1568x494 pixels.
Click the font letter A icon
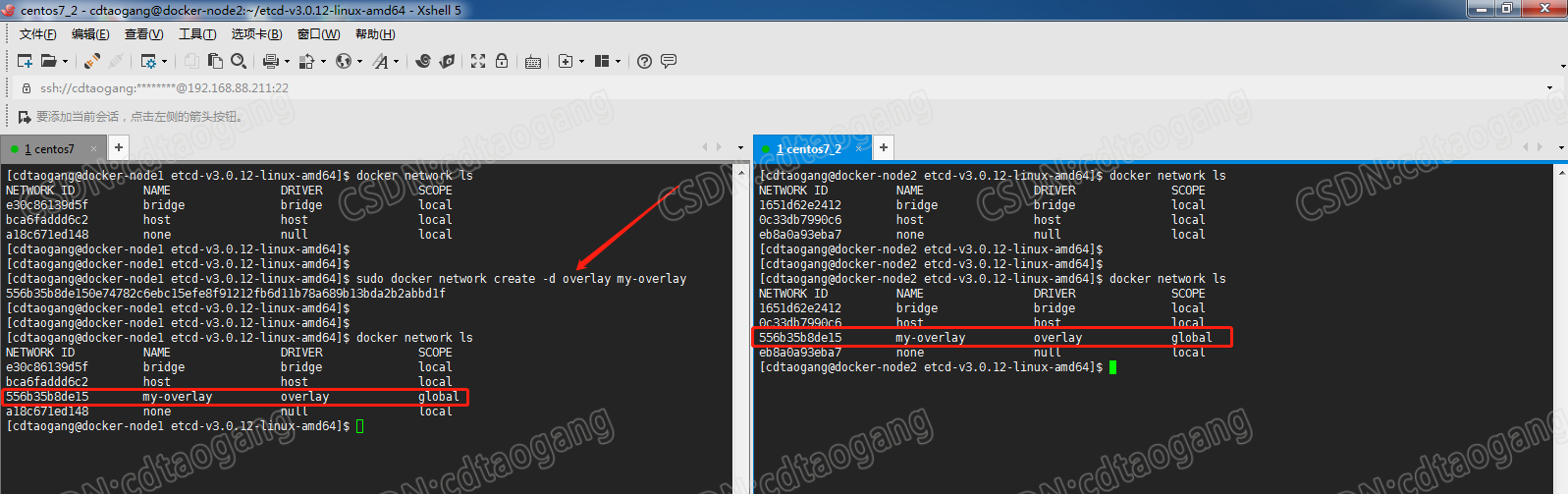coord(380,61)
